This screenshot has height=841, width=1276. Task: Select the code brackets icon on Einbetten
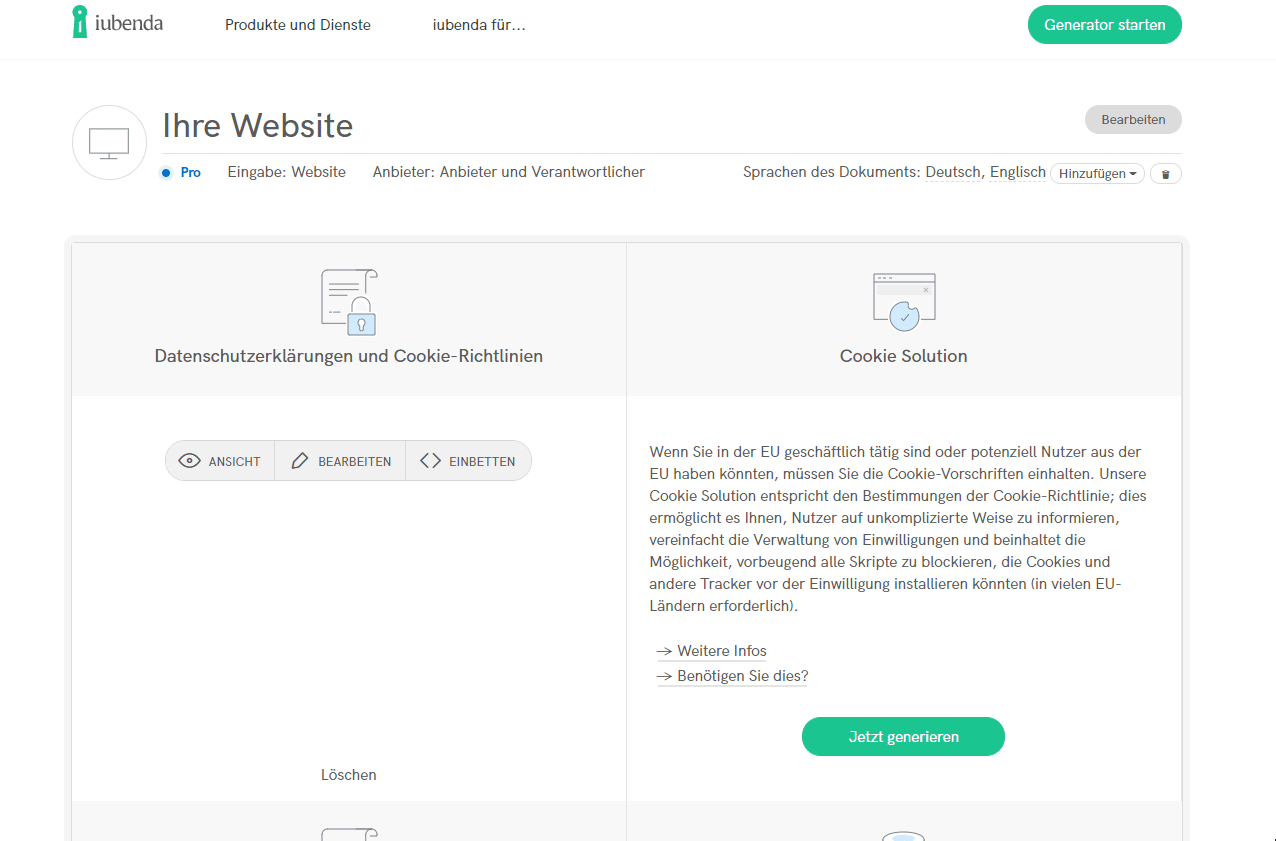point(431,460)
